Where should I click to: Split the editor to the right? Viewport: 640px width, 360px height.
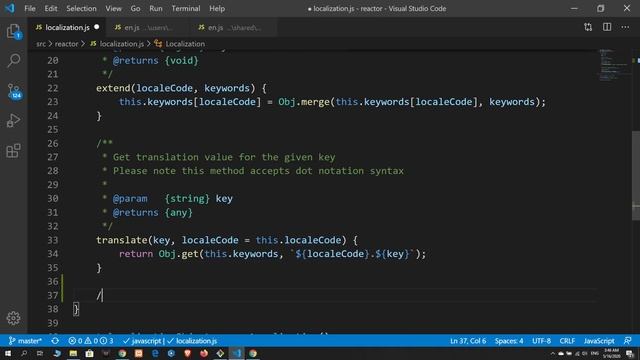click(607, 27)
